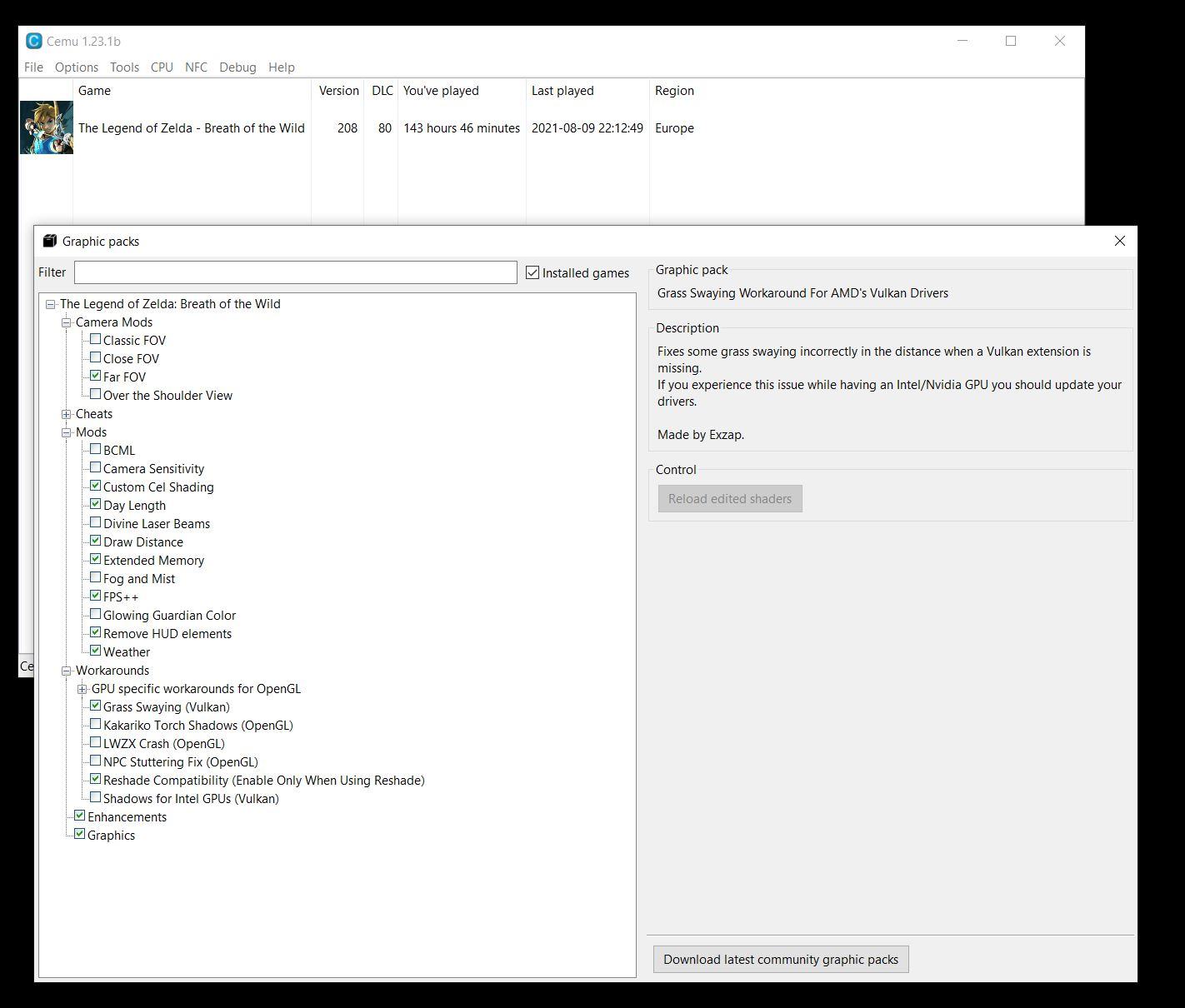Sort by You've played column header

pos(462,91)
